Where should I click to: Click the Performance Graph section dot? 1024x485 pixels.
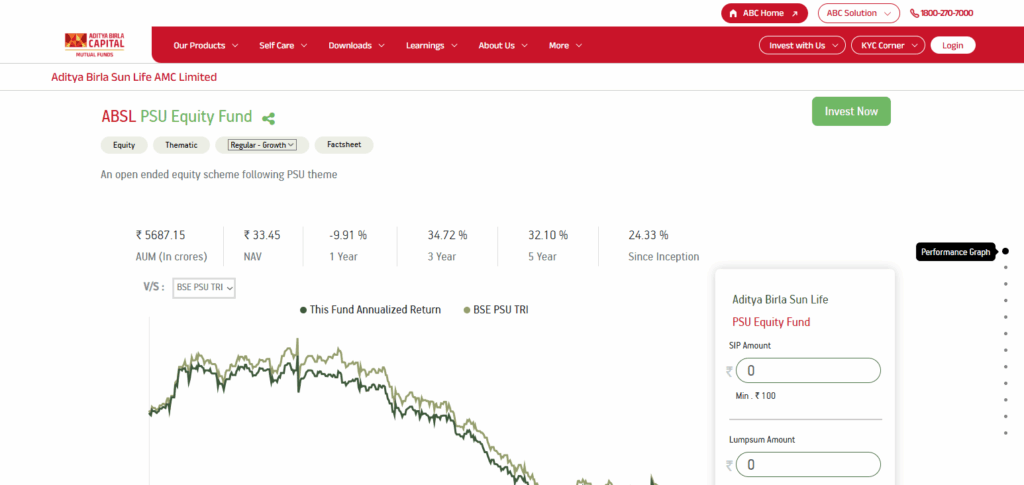(1006, 251)
